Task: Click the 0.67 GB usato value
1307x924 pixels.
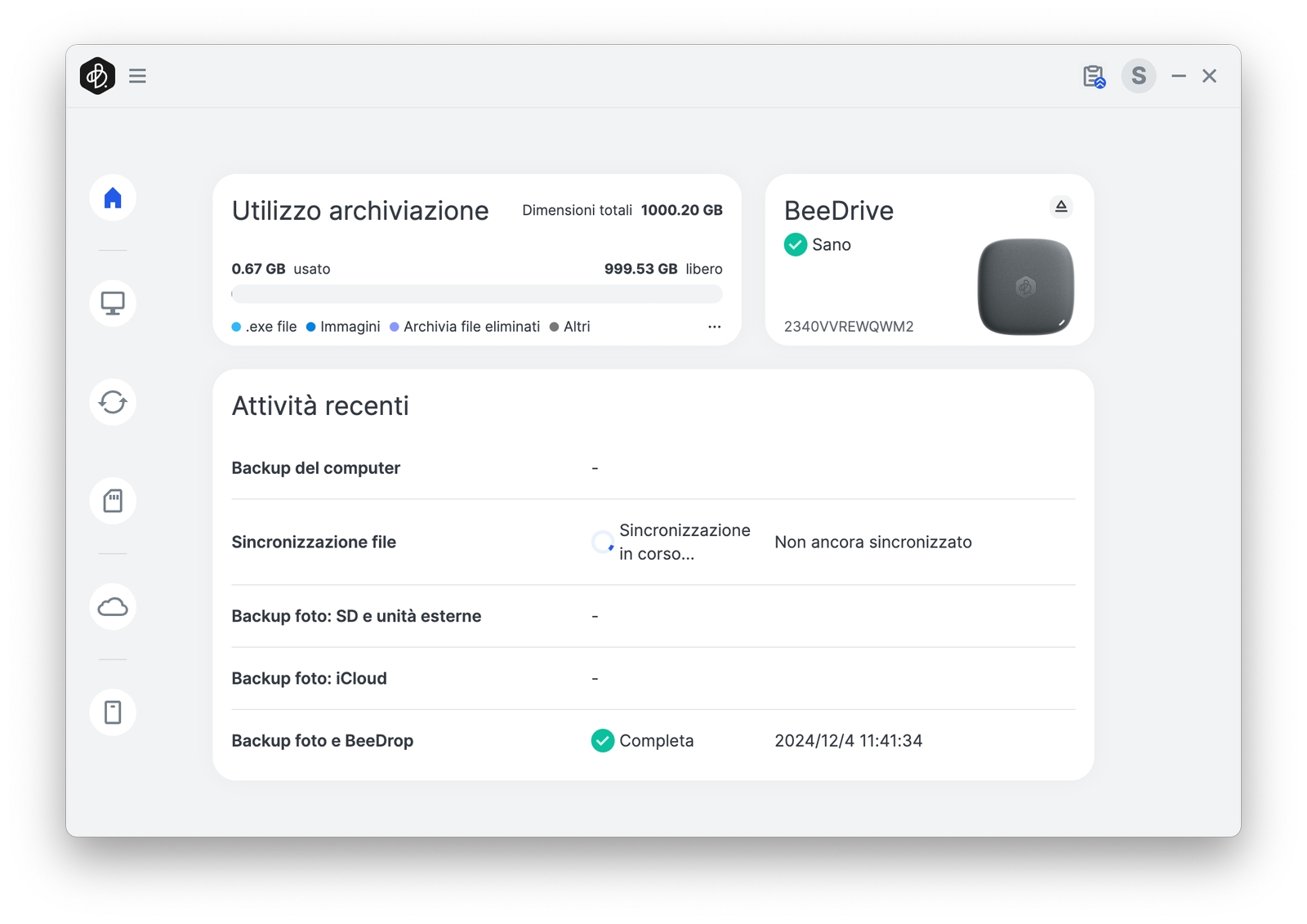Action: (x=281, y=269)
